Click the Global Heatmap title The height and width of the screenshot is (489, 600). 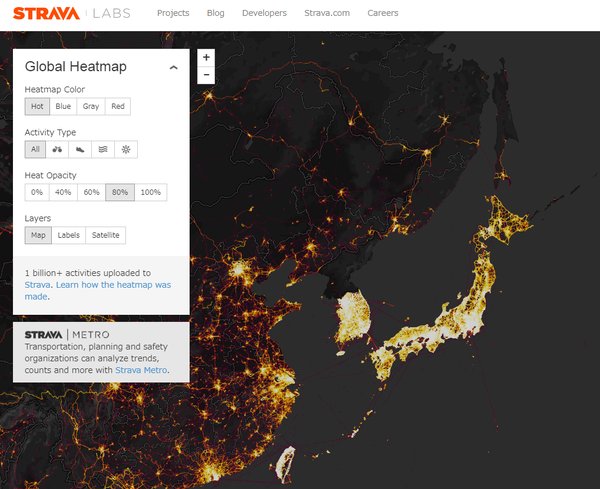(76, 67)
